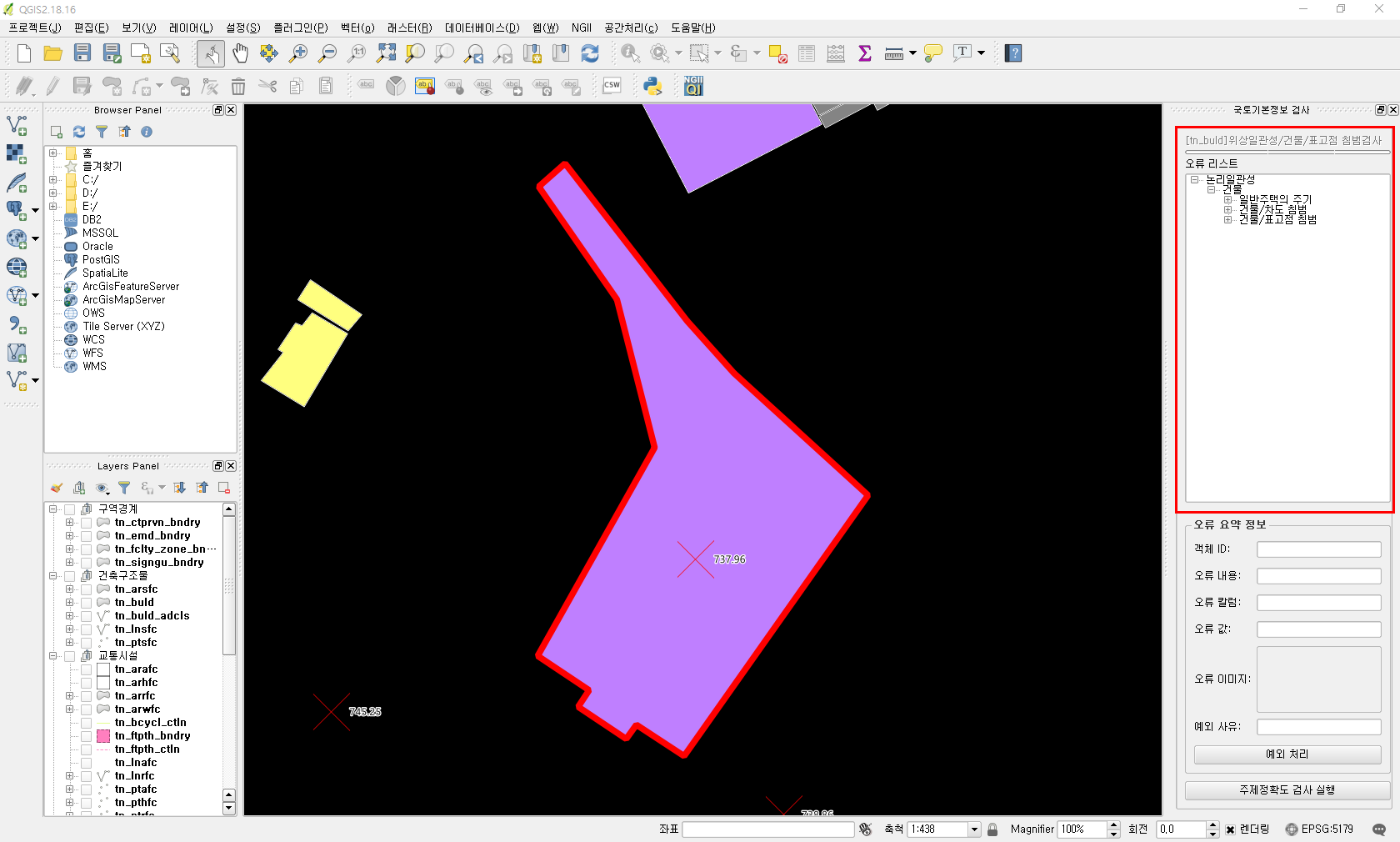Toggle visibility of tn_ftpth_bndry layer

point(87,736)
